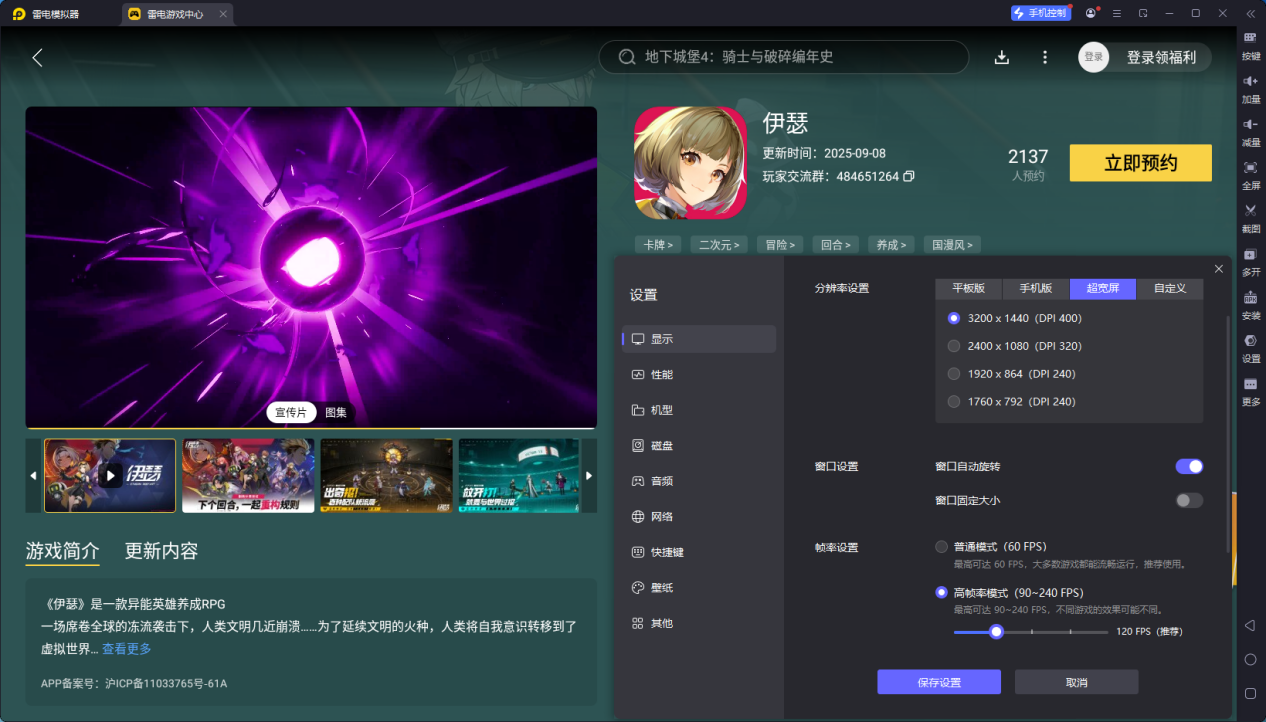Open the 卡牌 tag
Viewport: 1266px width, 722px height.
click(x=657, y=244)
